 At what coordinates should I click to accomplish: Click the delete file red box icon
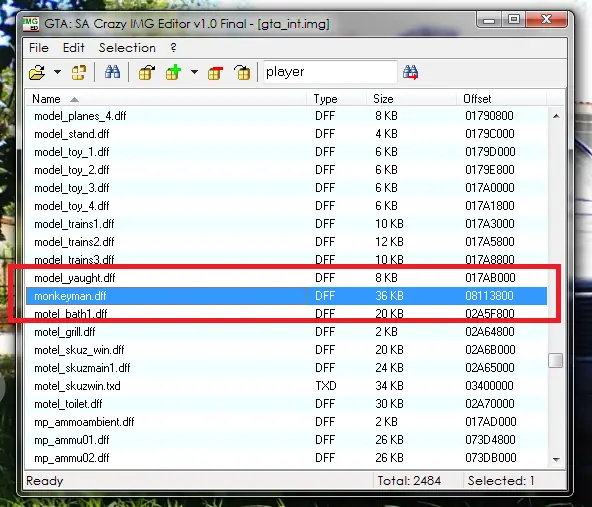click(x=216, y=72)
